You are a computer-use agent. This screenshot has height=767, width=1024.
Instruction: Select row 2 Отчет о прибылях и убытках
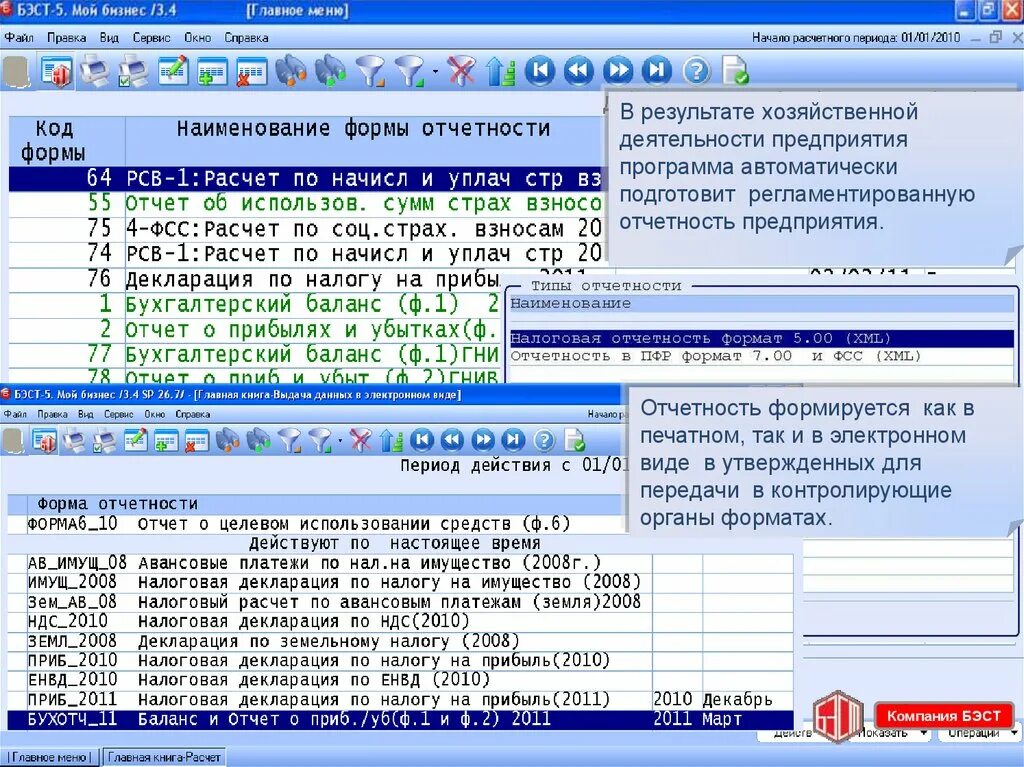tap(255, 329)
